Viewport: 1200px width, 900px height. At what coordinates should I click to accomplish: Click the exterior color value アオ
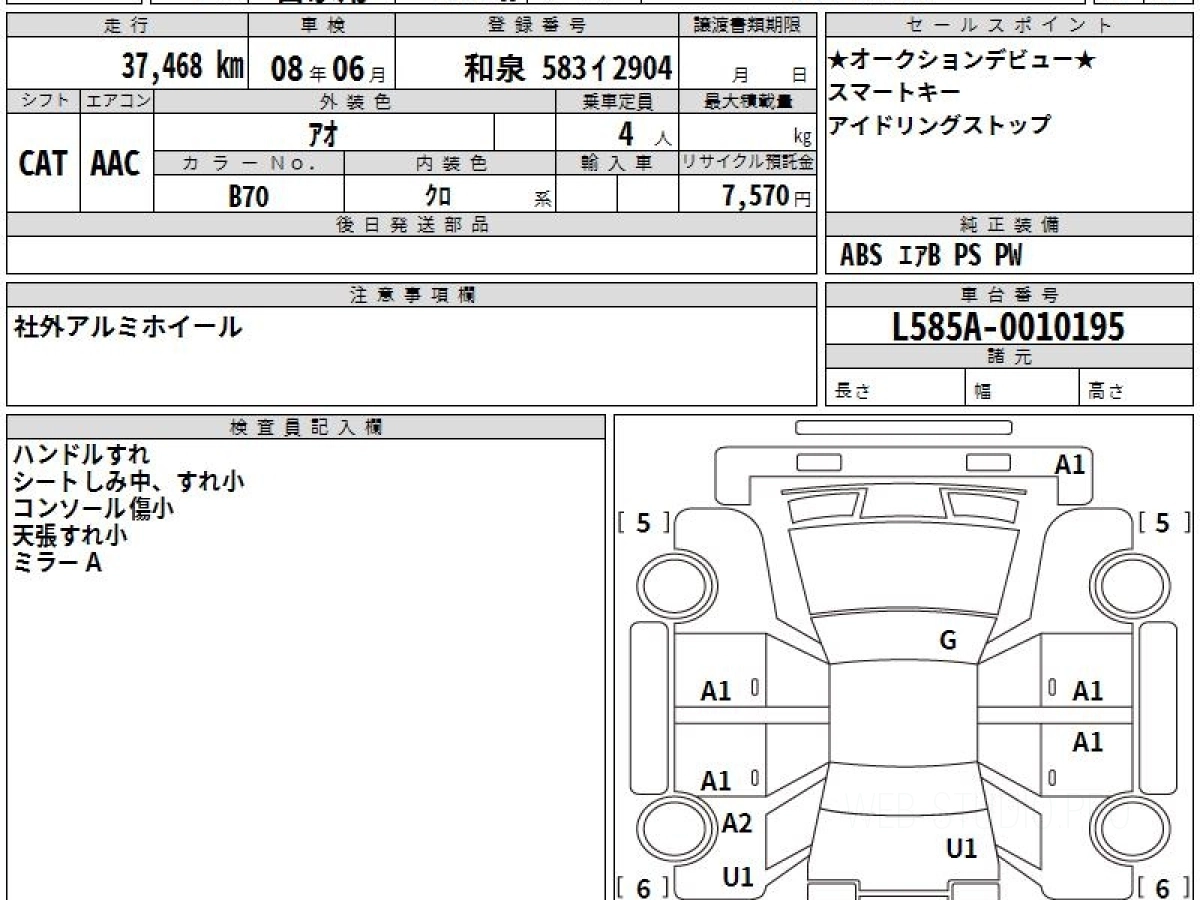pyautogui.click(x=324, y=133)
